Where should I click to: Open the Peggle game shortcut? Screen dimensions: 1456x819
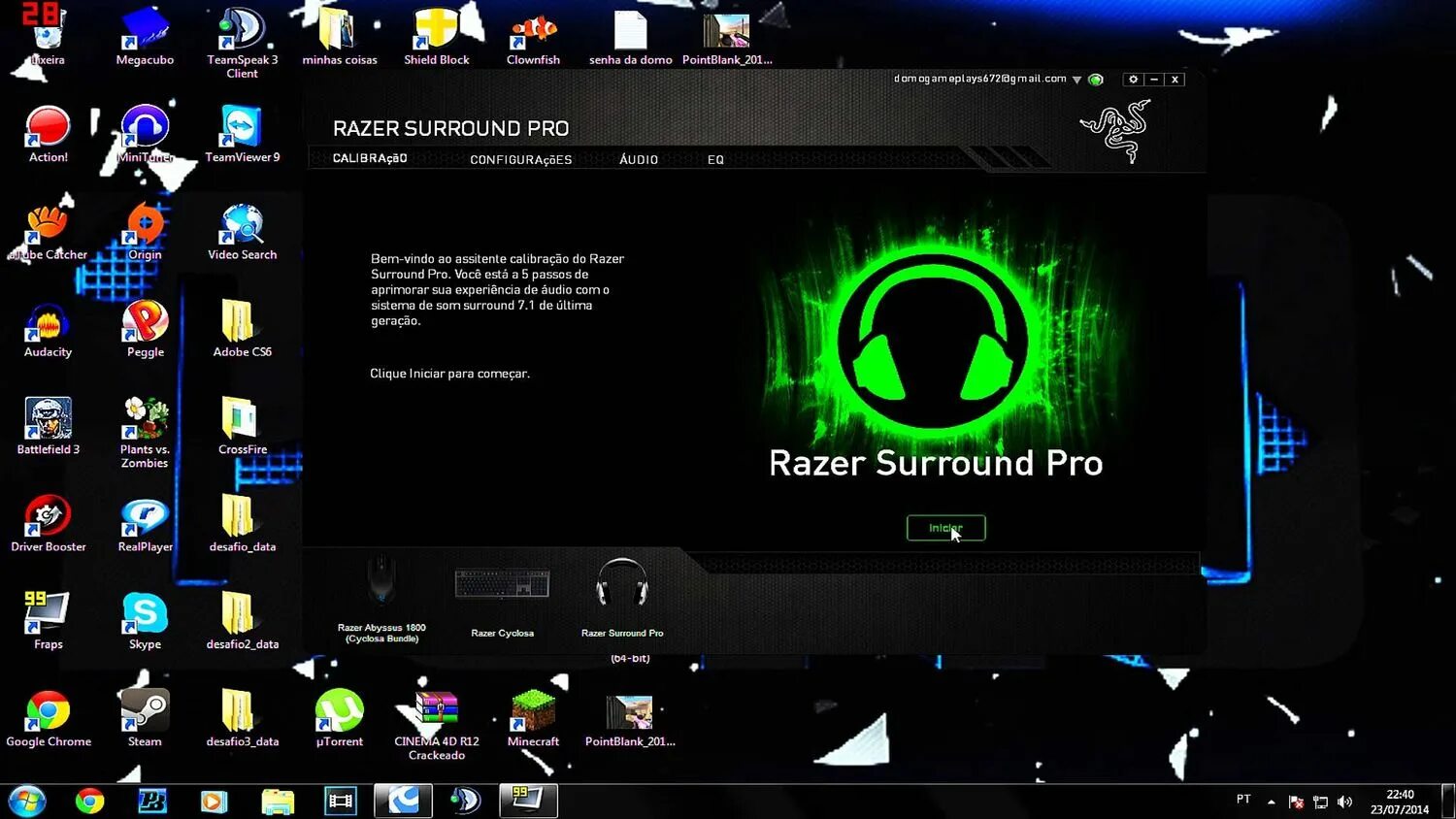point(145,329)
